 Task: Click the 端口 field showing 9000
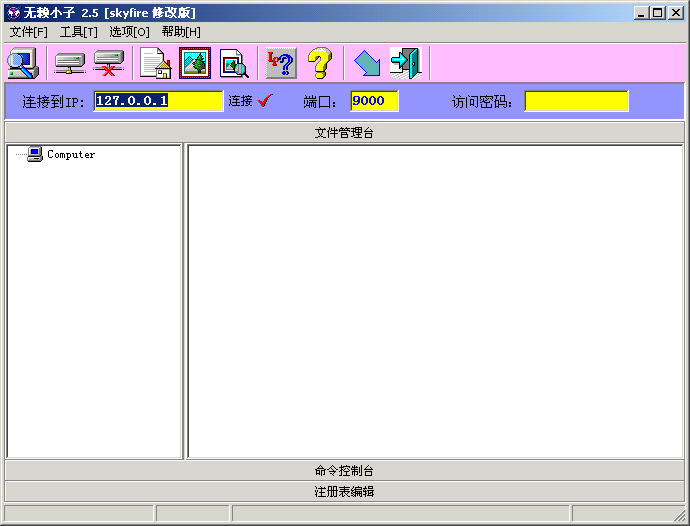tap(374, 101)
